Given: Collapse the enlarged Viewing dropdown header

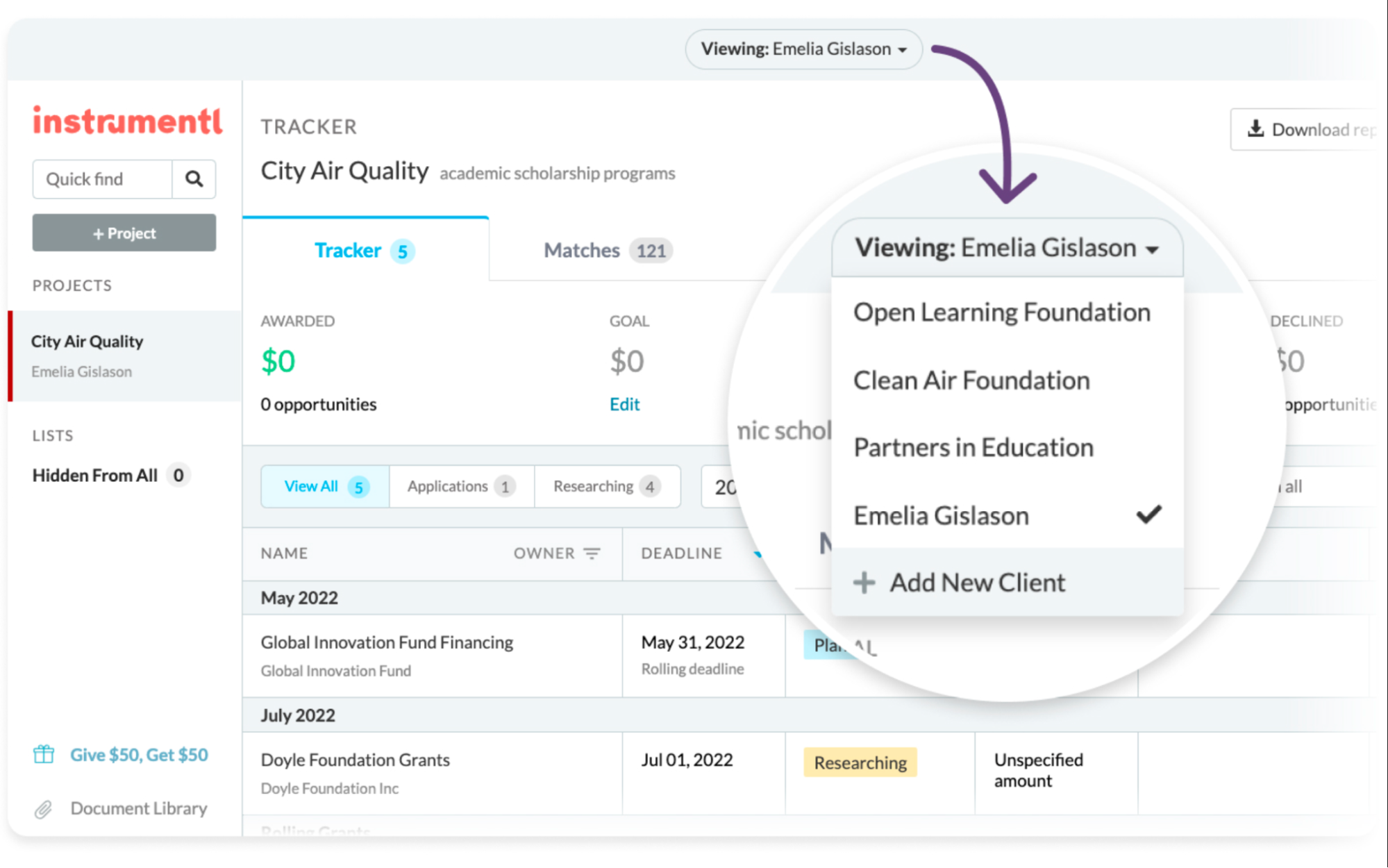Looking at the screenshot, I should (x=1007, y=249).
